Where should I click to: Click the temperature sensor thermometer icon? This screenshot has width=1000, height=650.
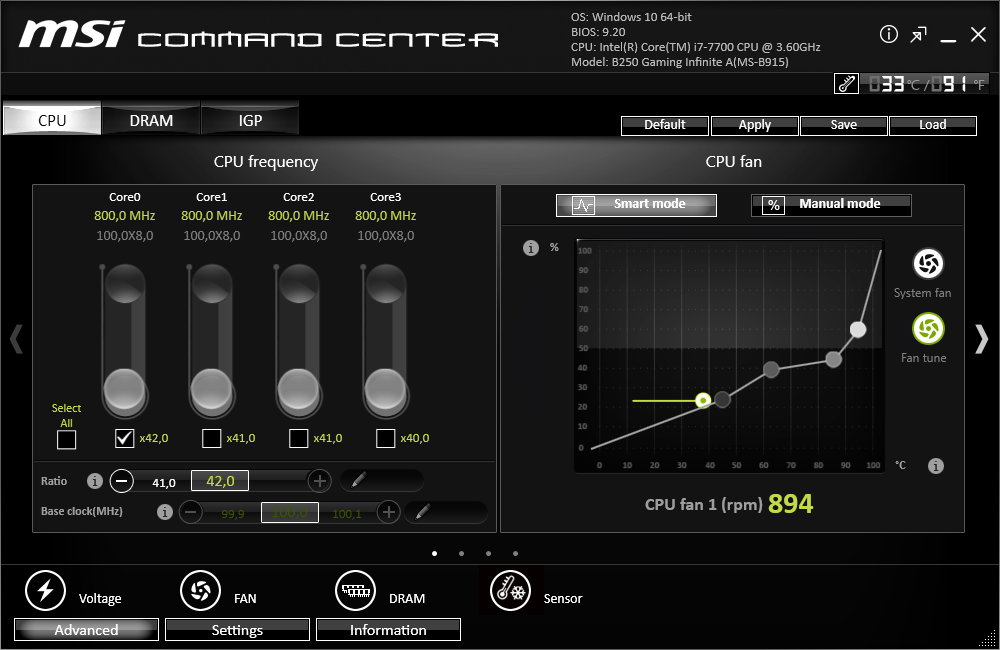click(846, 84)
